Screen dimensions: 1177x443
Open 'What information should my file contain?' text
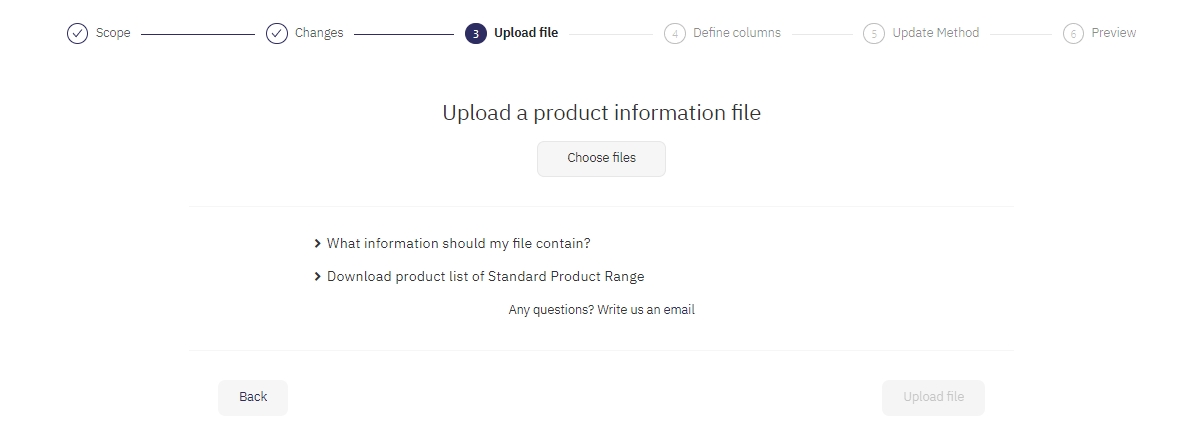click(x=458, y=243)
